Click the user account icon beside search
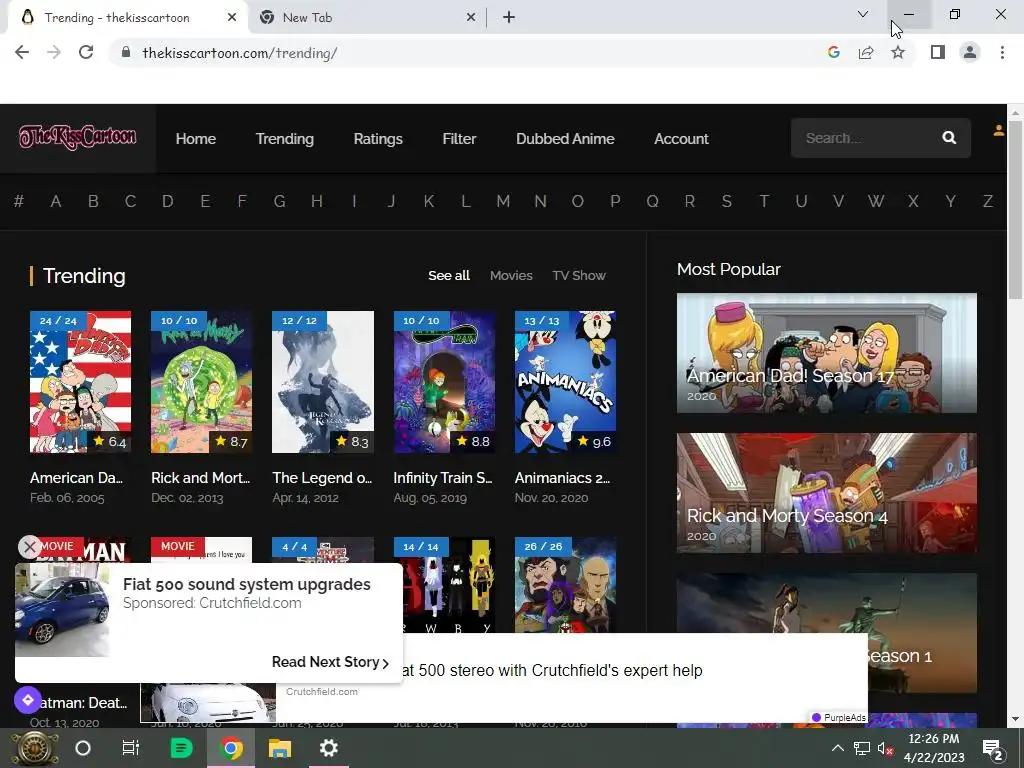 999,131
